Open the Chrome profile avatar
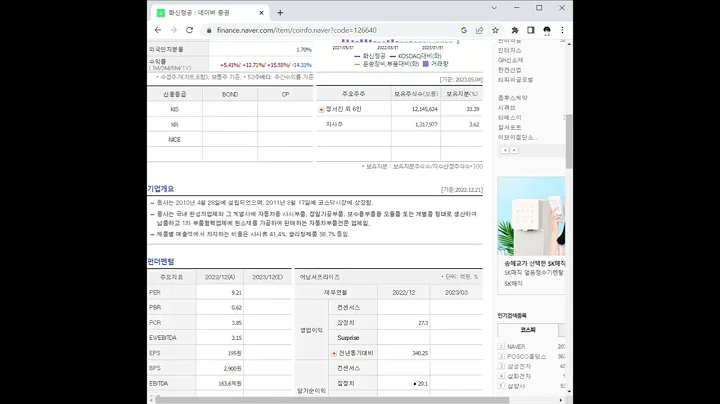 [546, 30]
